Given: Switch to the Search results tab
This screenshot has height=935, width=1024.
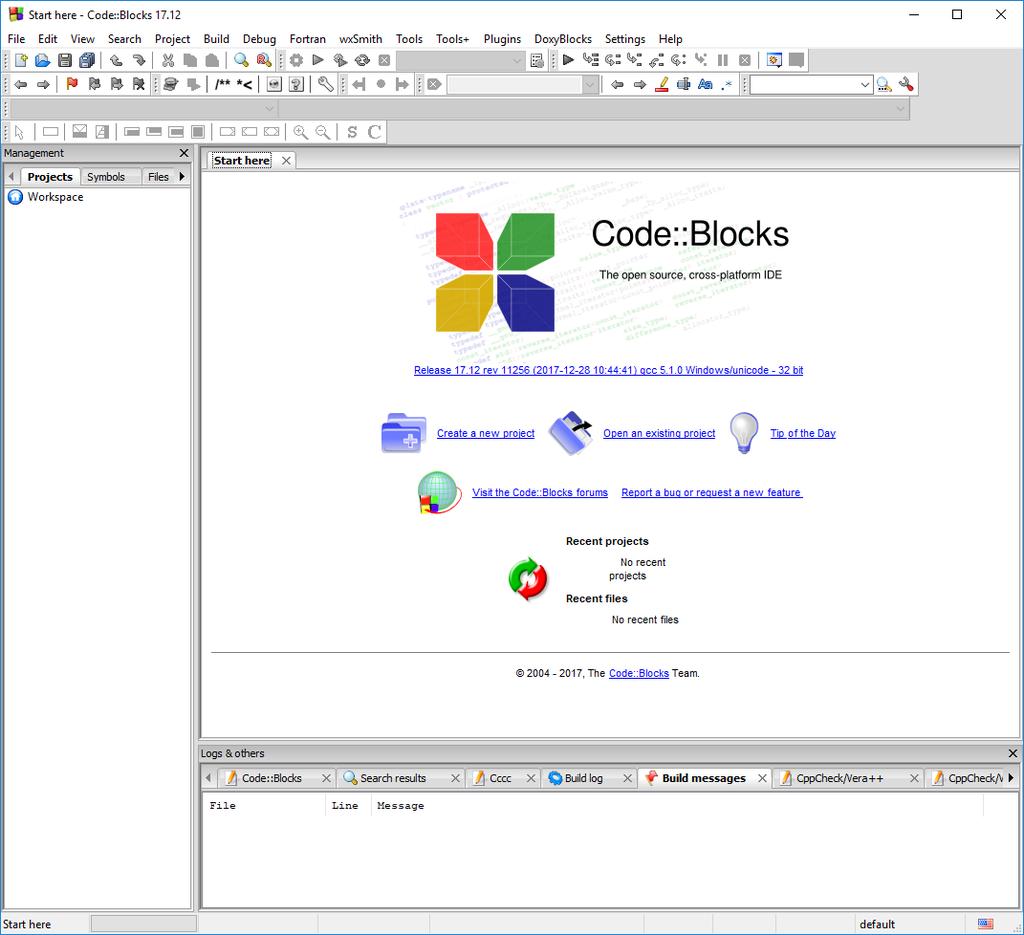Looking at the screenshot, I should (x=393, y=778).
